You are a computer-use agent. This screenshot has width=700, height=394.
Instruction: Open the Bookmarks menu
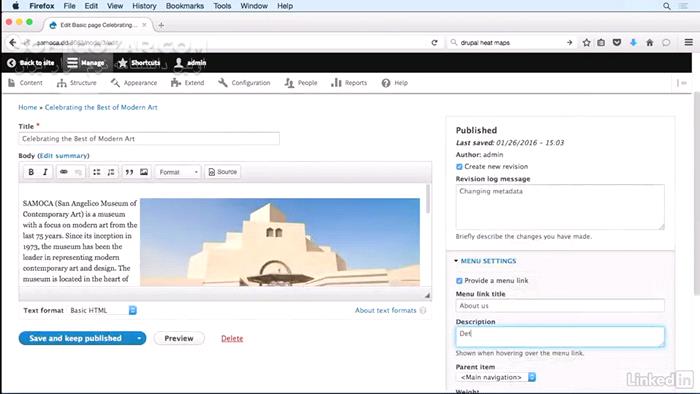(x=185, y=6)
